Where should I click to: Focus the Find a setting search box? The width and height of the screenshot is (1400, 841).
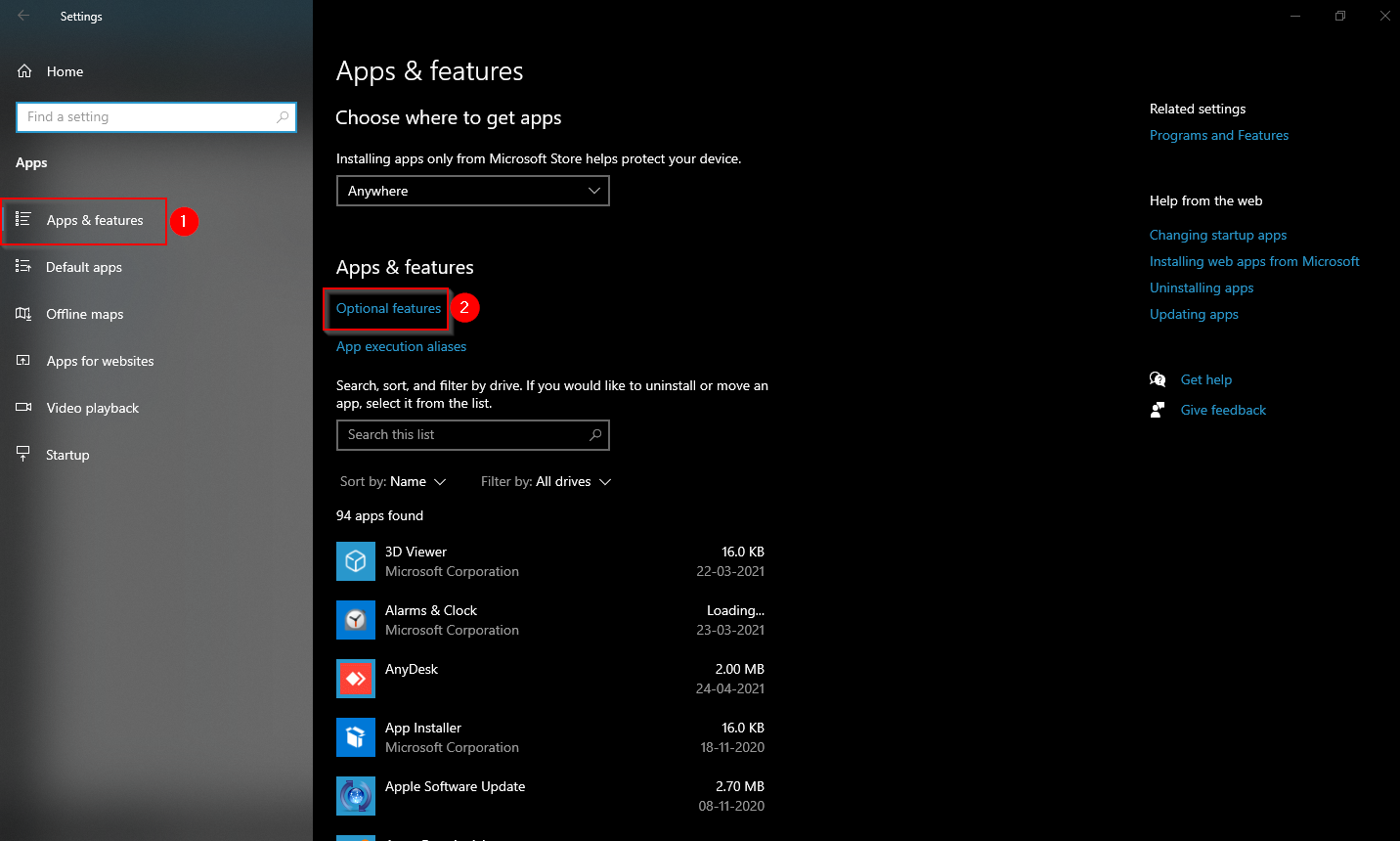point(156,116)
